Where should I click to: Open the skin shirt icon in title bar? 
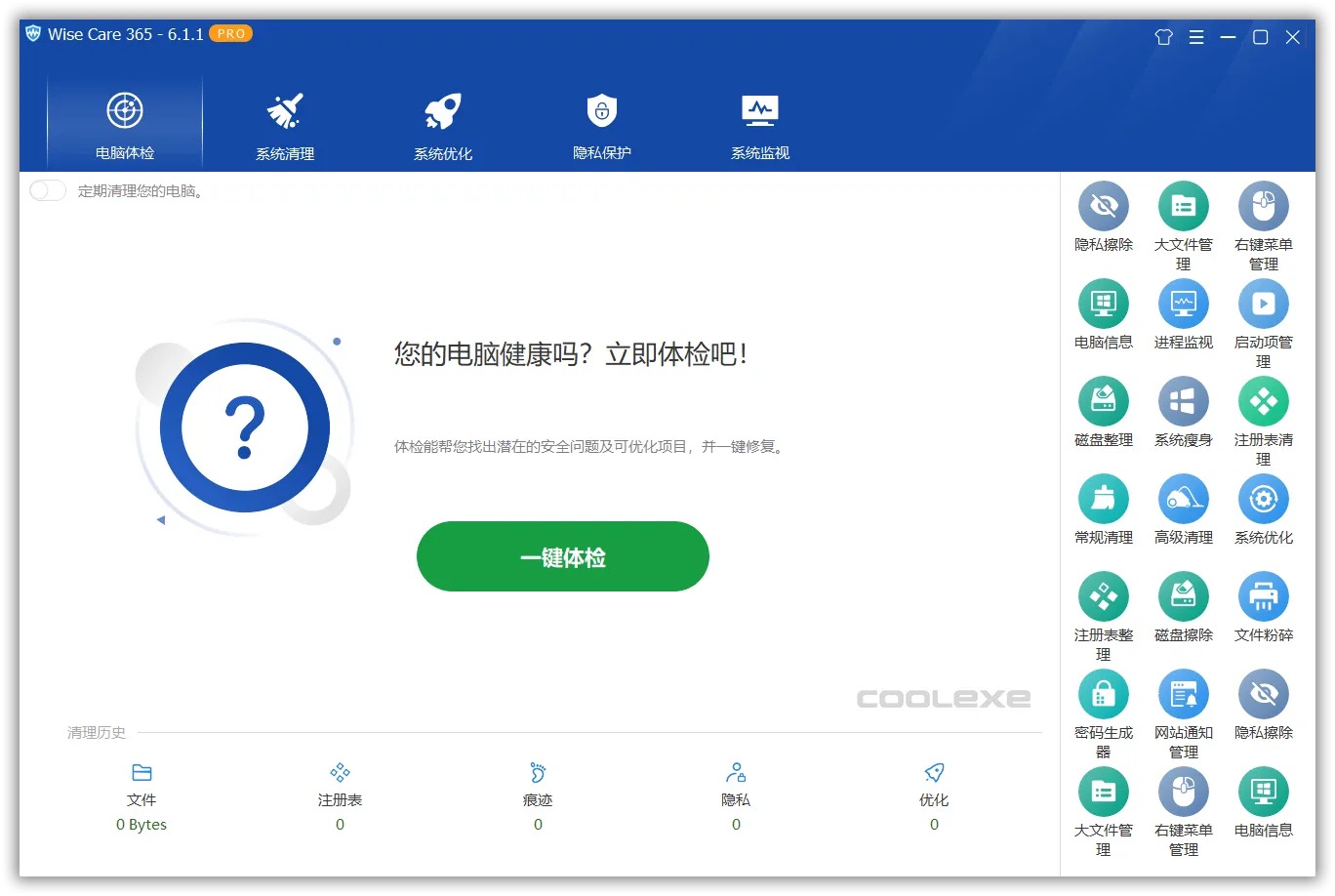tap(1163, 37)
